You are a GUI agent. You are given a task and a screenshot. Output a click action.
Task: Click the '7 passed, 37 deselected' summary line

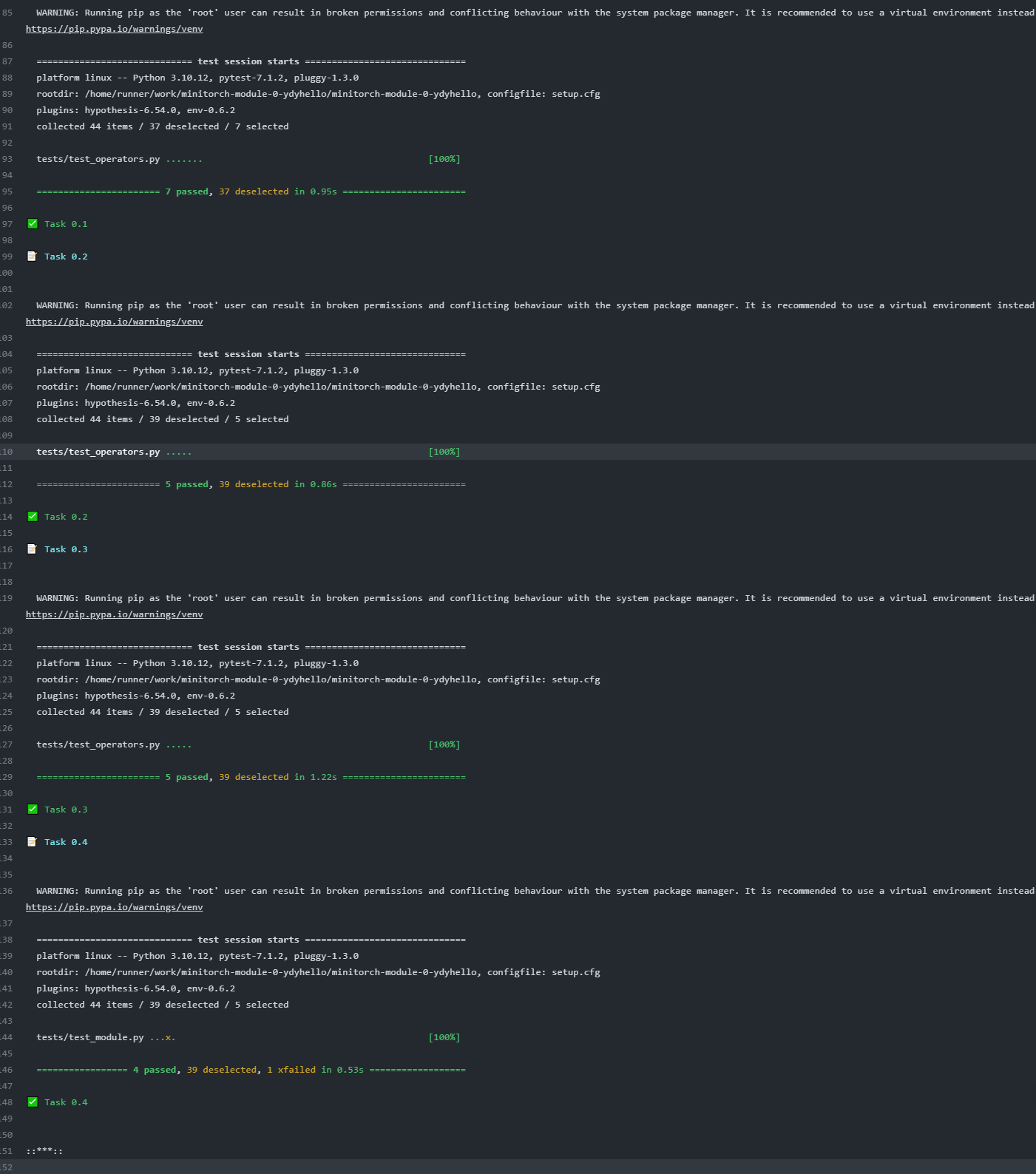click(x=251, y=191)
